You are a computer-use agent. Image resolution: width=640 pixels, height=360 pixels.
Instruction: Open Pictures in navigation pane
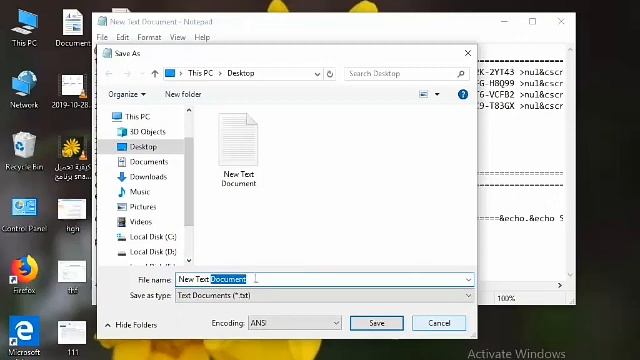[137, 207]
